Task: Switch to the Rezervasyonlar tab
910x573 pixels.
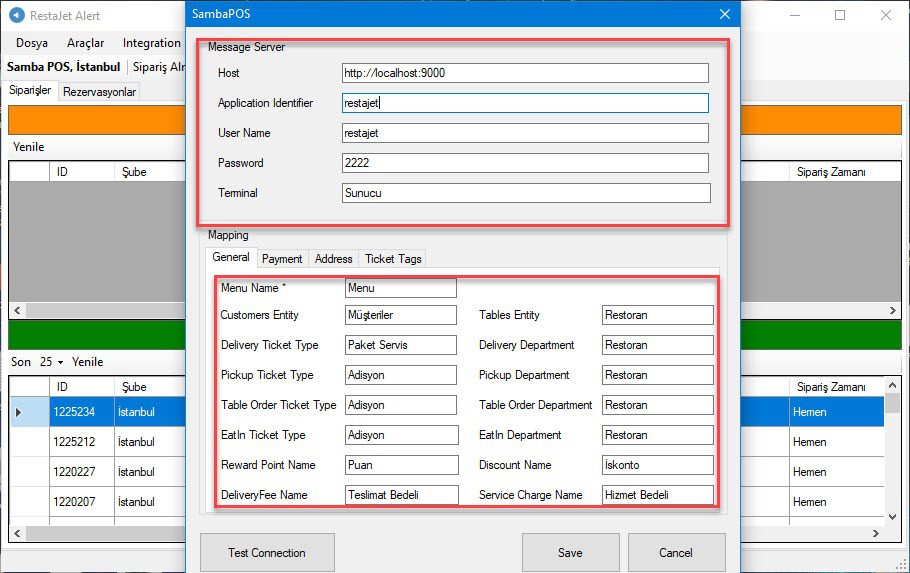Action: coord(99,92)
